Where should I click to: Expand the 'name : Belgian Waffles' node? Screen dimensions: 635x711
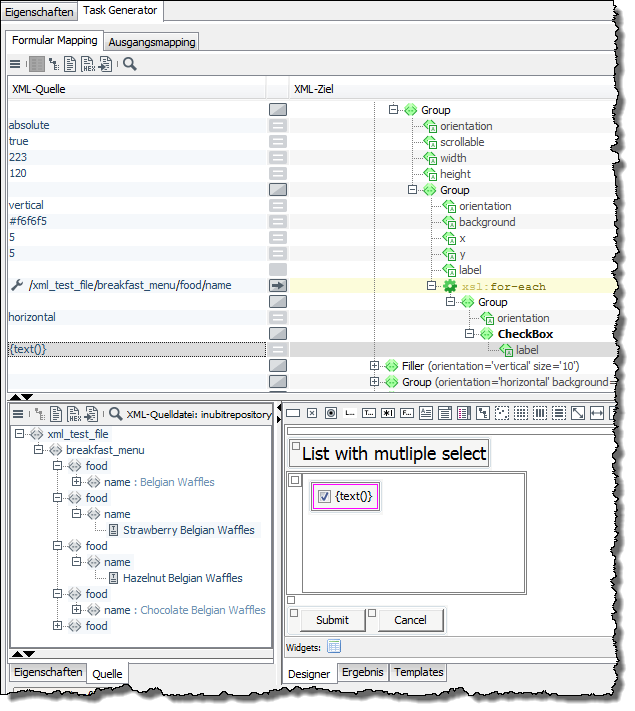77,482
